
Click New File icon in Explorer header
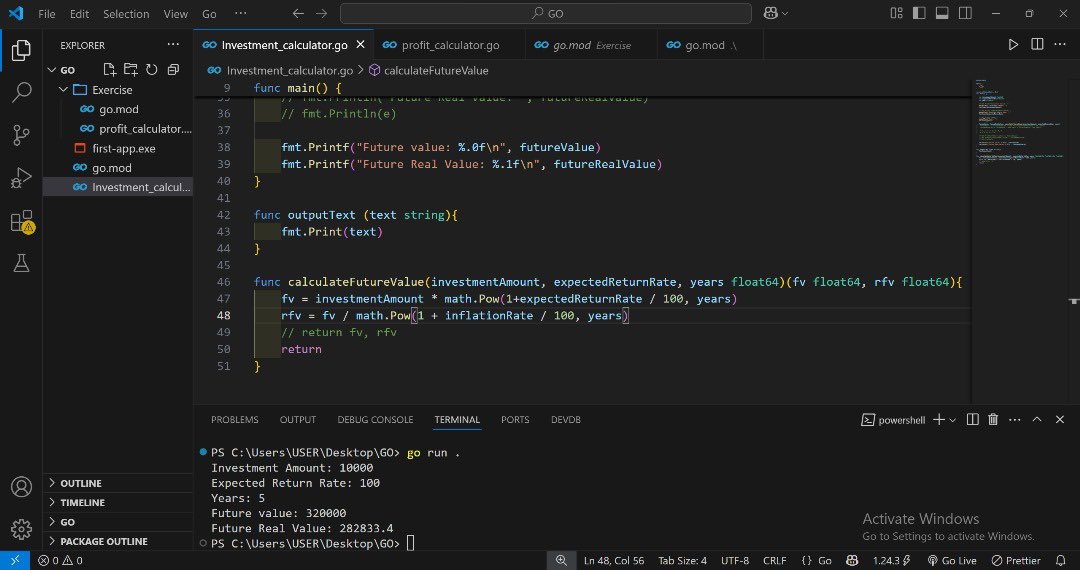pyautogui.click(x=109, y=70)
